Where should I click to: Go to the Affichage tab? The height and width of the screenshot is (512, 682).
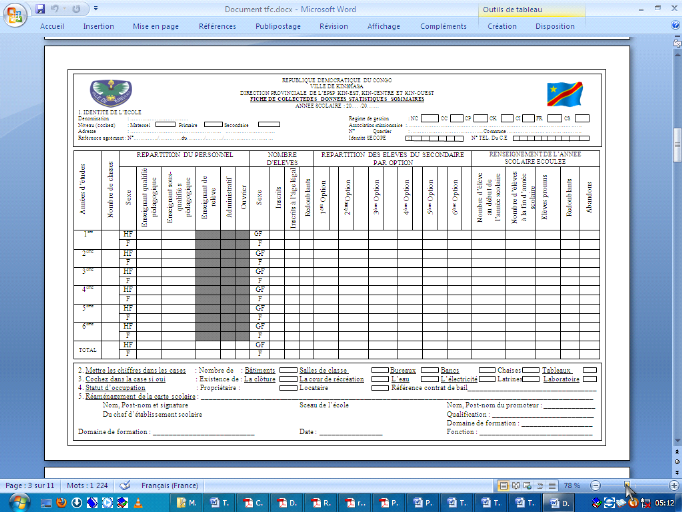coord(384,26)
